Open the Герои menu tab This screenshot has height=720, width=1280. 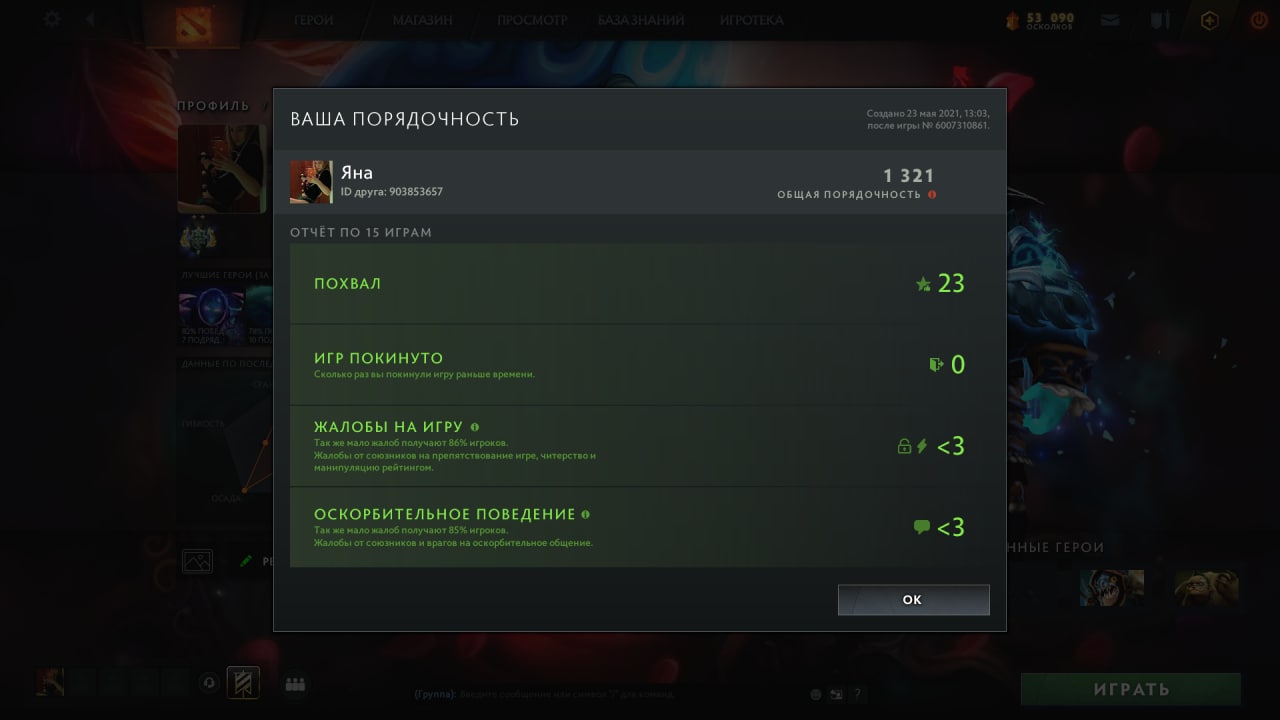tap(314, 20)
